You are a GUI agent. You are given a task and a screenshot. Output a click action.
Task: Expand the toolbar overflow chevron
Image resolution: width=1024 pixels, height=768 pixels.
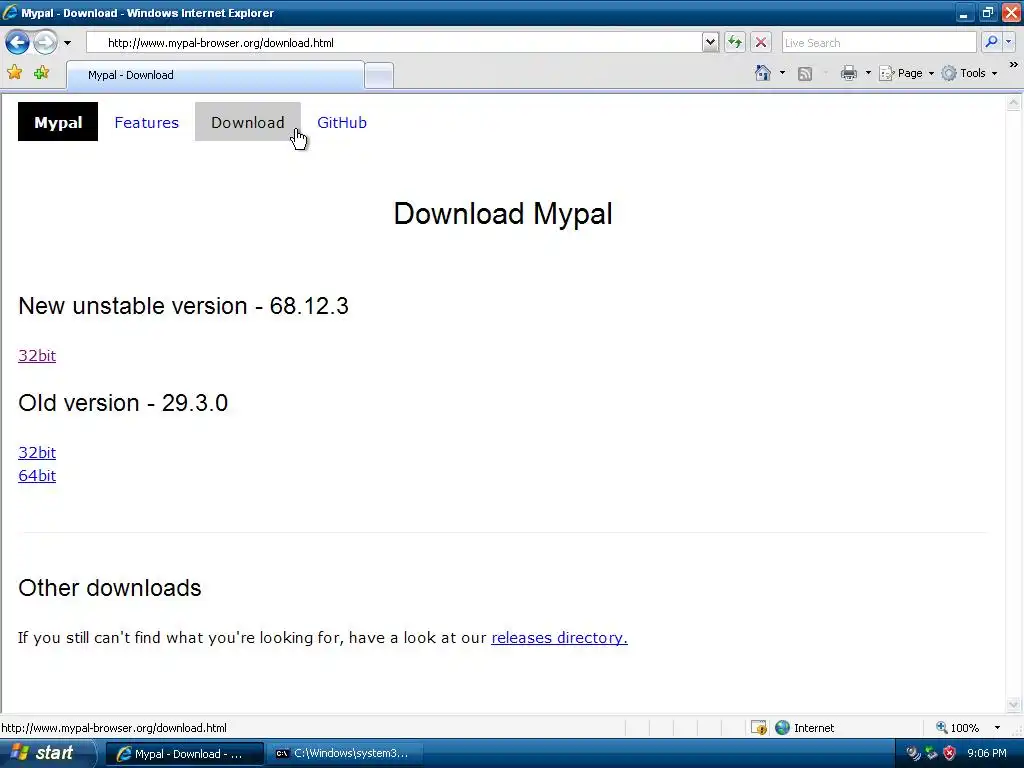pyautogui.click(x=1014, y=65)
